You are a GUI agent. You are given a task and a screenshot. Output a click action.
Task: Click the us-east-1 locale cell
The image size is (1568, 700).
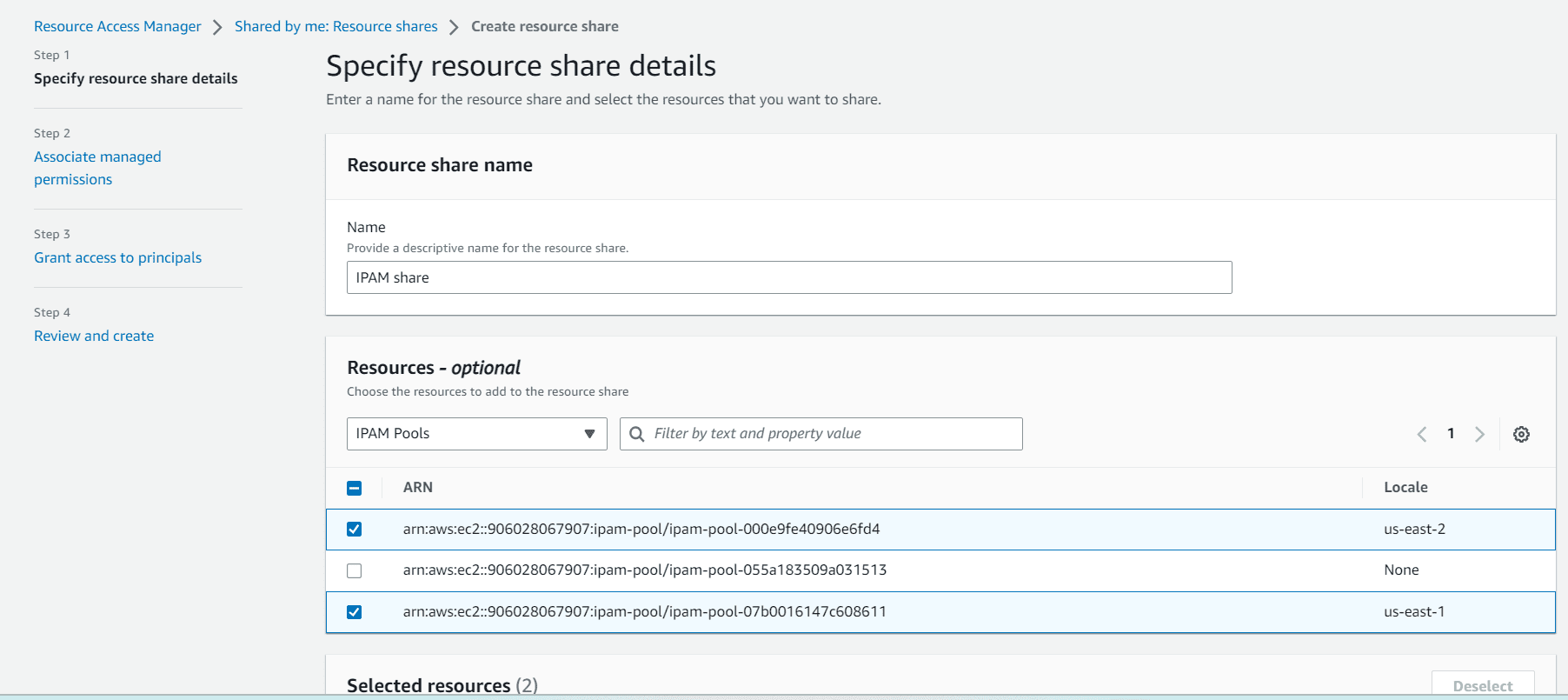click(1414, 611)
